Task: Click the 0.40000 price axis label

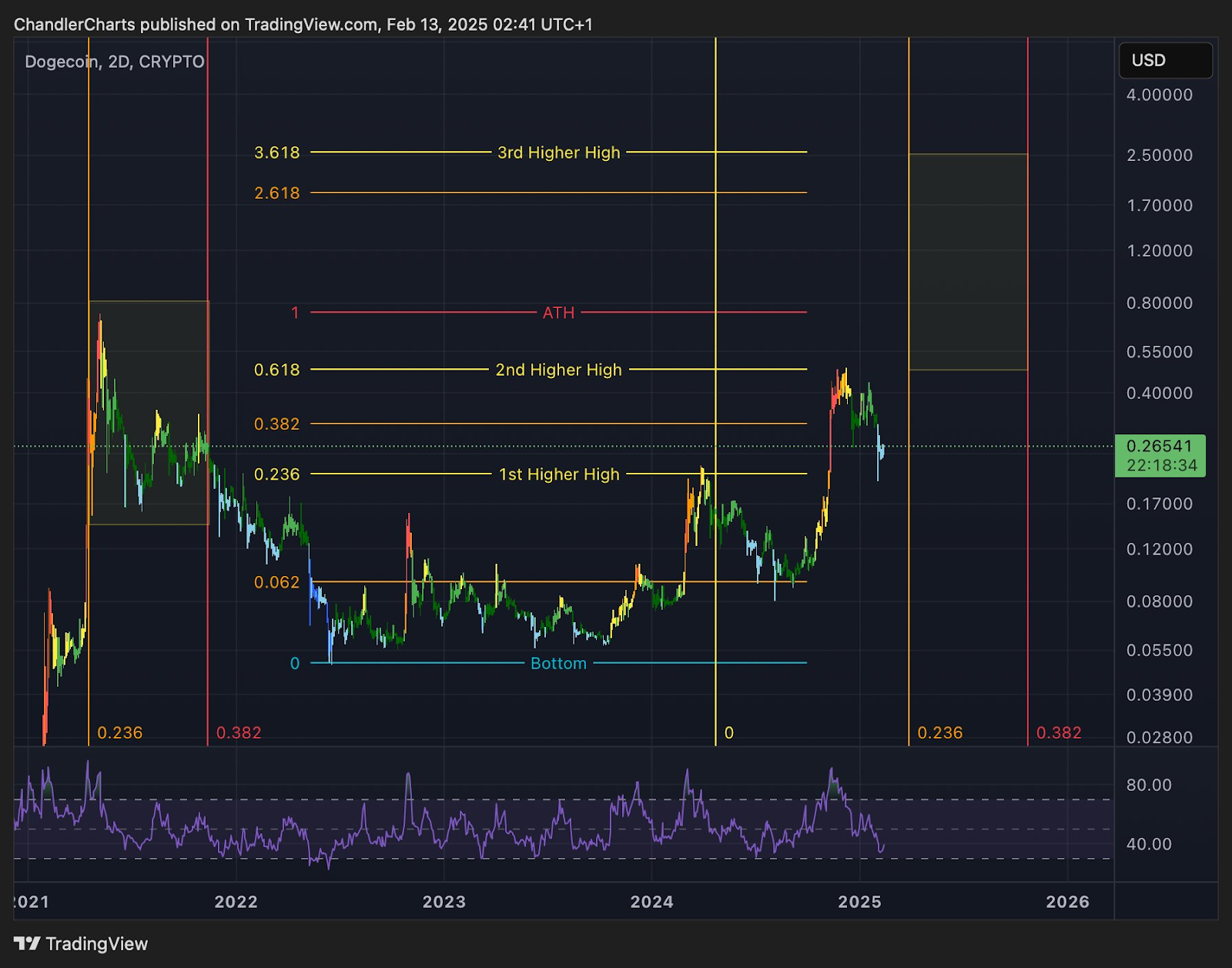Action: pos(1160,393)
